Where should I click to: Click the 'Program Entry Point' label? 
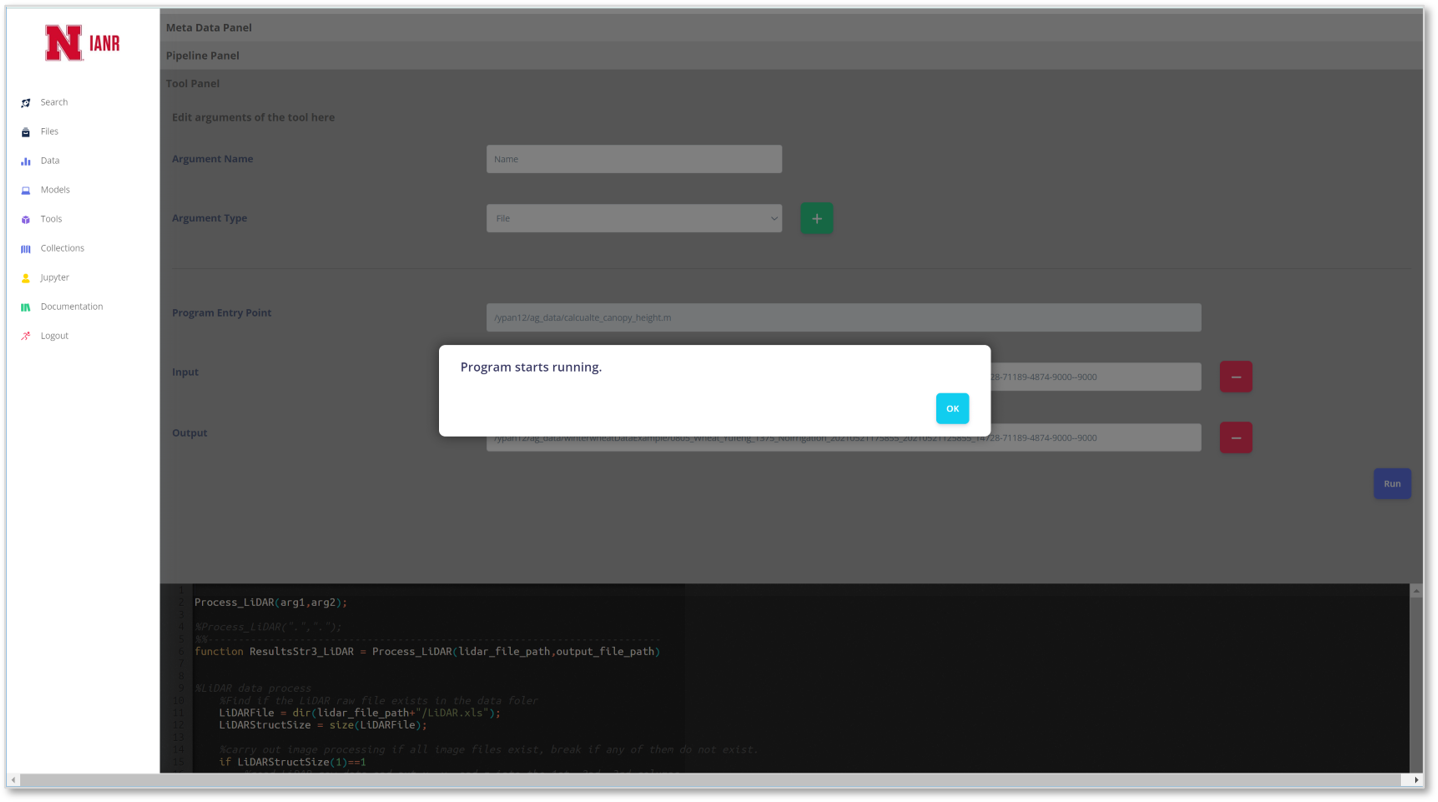tap(221, 313)
